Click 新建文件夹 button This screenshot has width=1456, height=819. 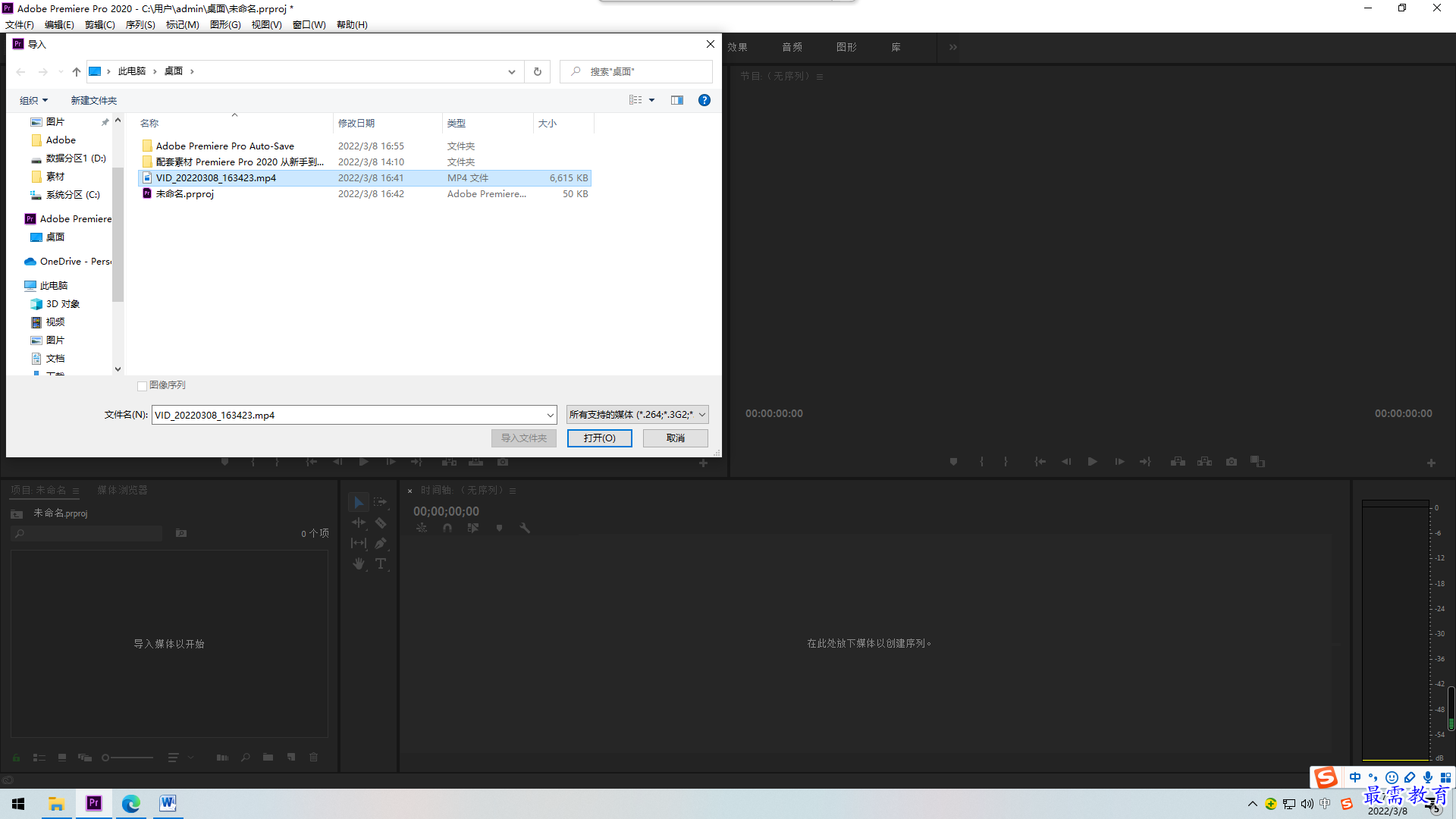pyautogui.click(x=94, y=100)
